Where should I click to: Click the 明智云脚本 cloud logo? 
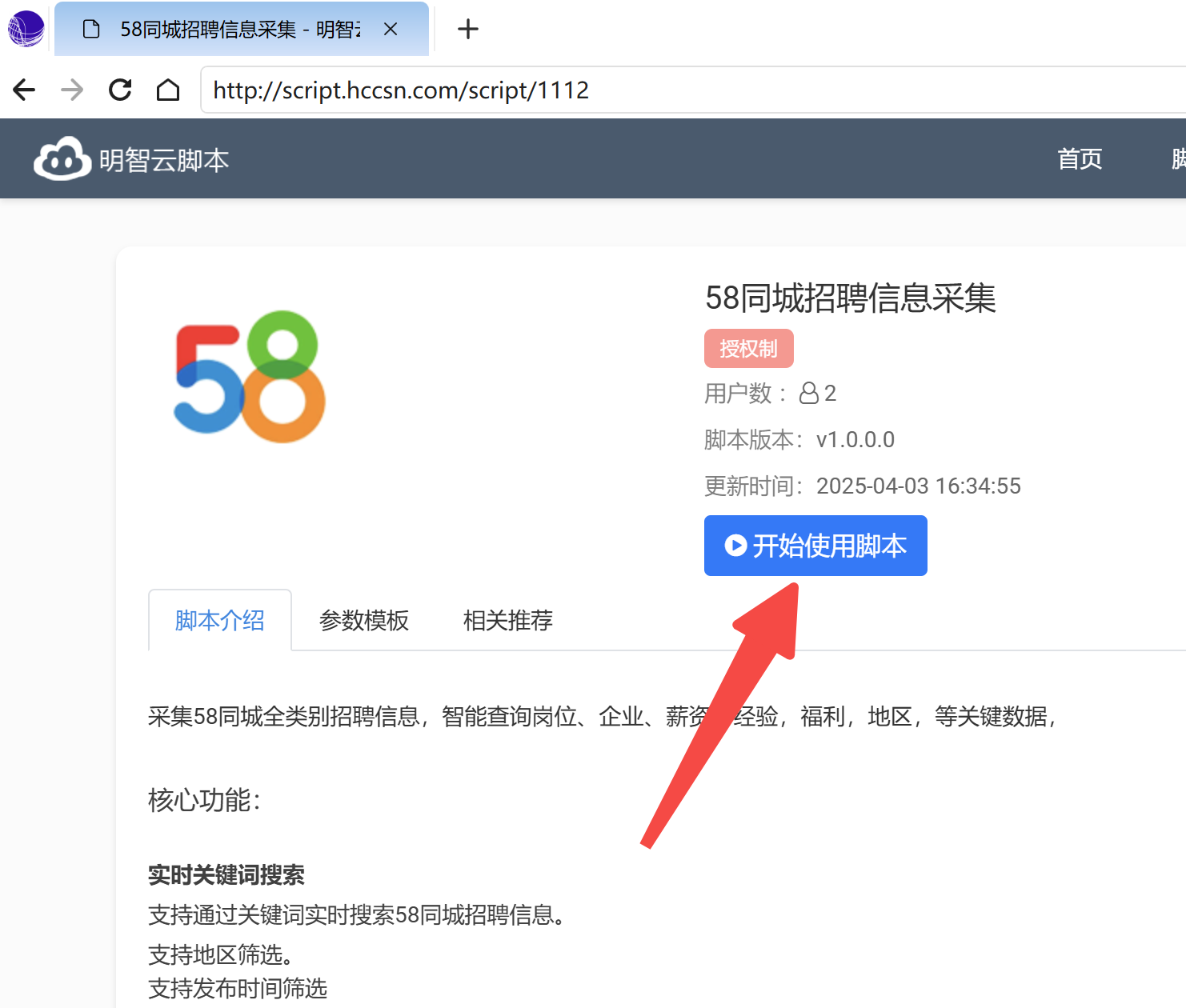point(62,158)
